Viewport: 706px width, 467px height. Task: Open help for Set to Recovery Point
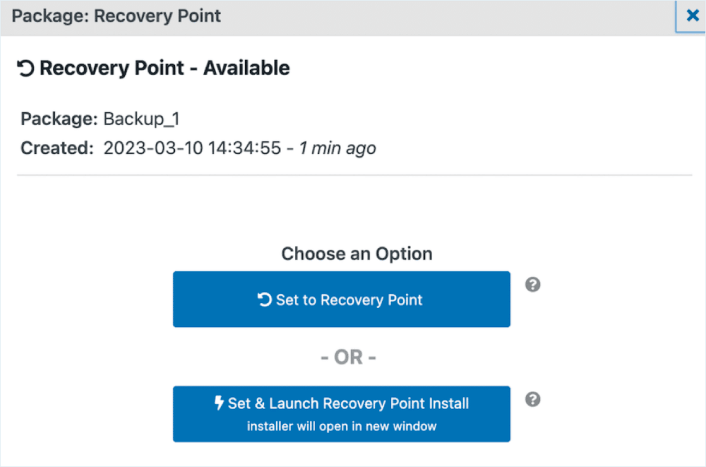point(533,285)
